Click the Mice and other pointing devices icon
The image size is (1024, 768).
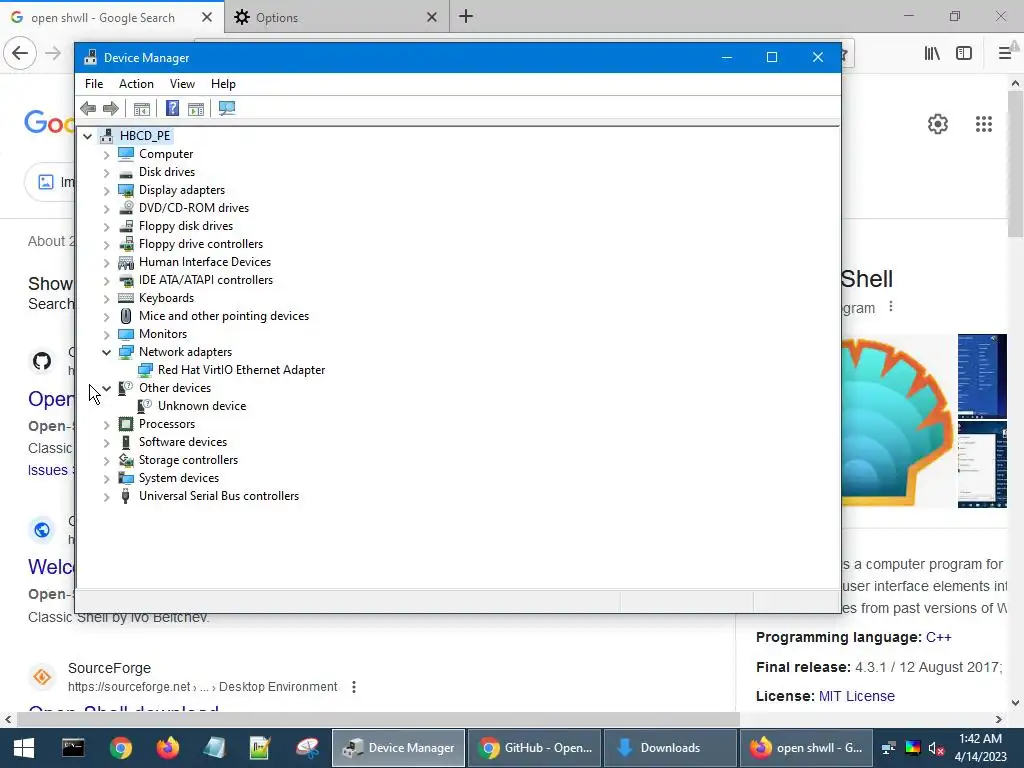(x=126, y=316)
